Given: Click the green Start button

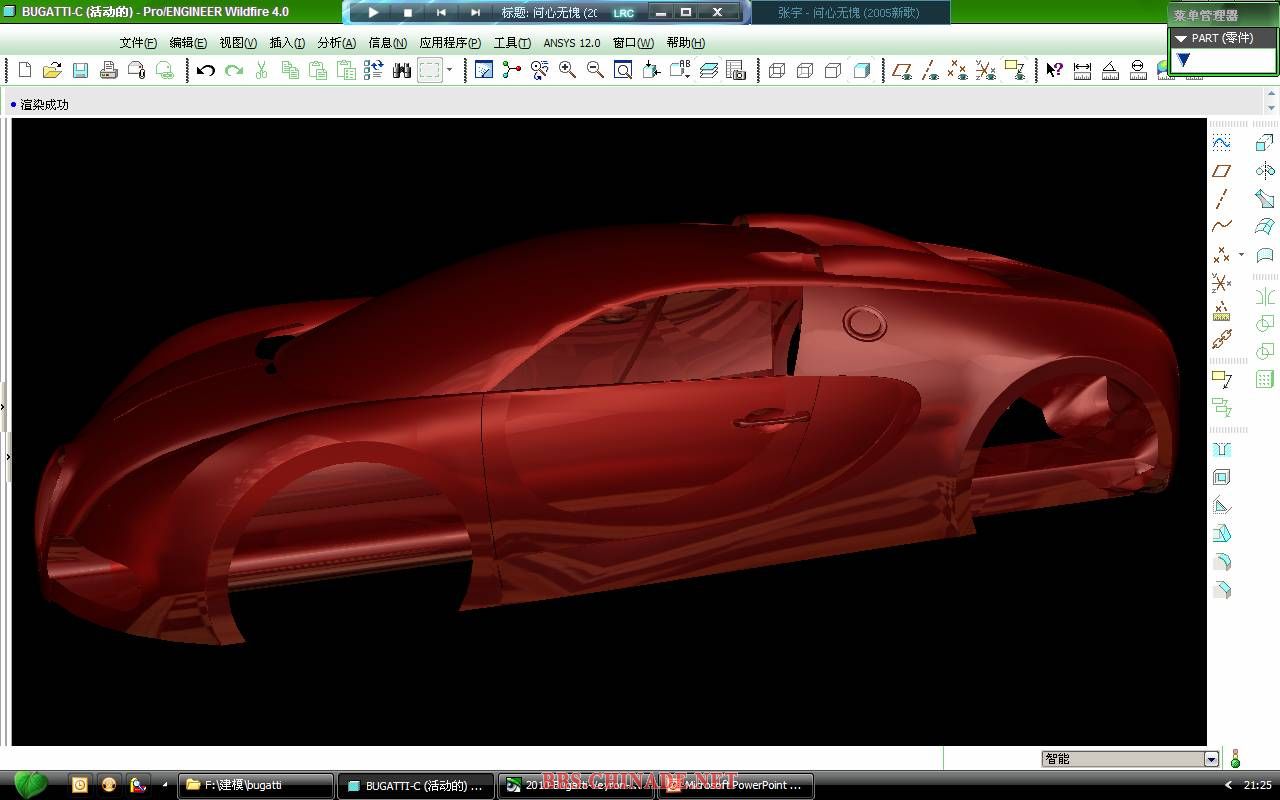Looking at the screenshot, I should click(31, 784).
